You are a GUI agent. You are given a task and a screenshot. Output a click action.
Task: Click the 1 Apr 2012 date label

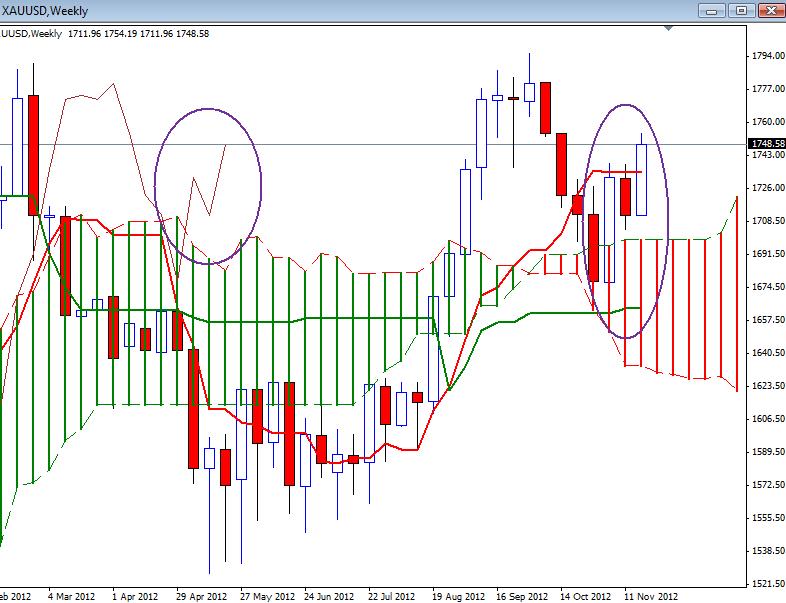point(135,596)
